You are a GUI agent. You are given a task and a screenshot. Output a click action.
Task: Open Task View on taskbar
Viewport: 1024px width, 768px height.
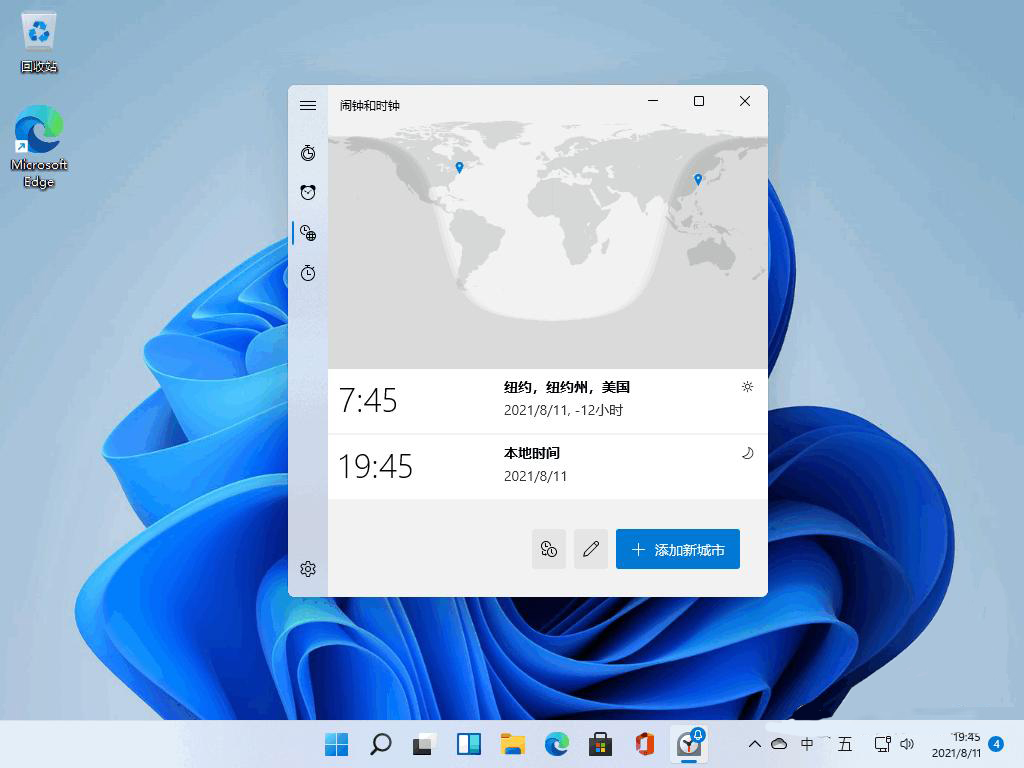coord(424,744)
